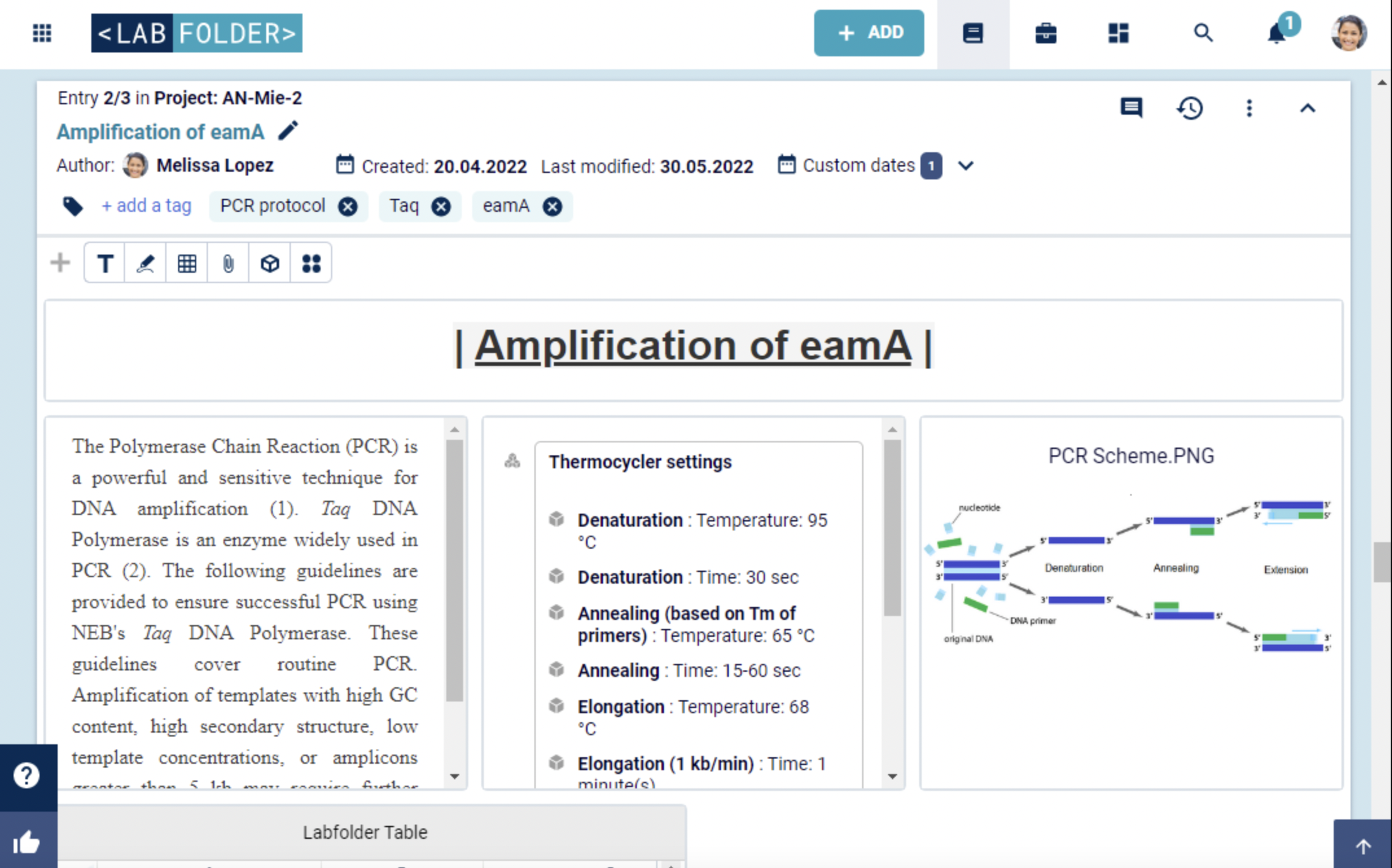Open comments for this entry
Screen dimensions: 1392x868
(x=1130, y=108)
